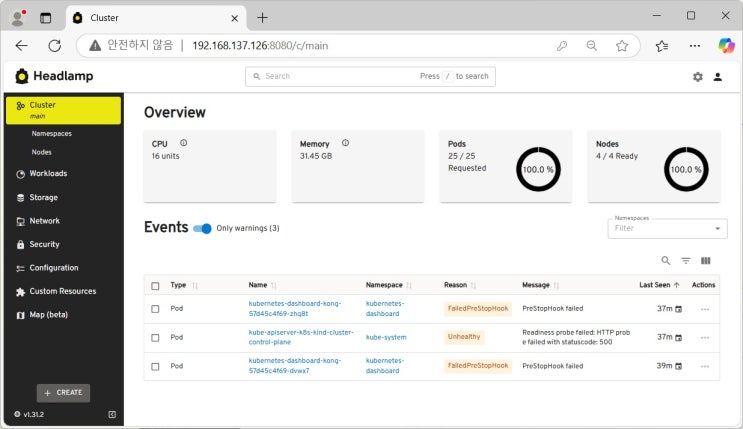Click calendar icon in kube-apiserver row
Viewport: 743px width, 429px height.
pos(679,338)
